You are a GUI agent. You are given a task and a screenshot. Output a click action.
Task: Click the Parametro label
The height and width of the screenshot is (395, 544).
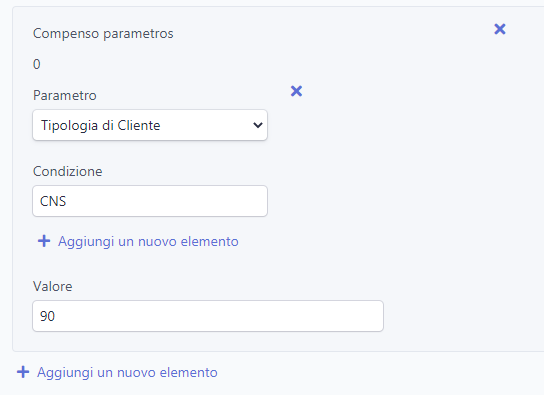tap(65, 95)
